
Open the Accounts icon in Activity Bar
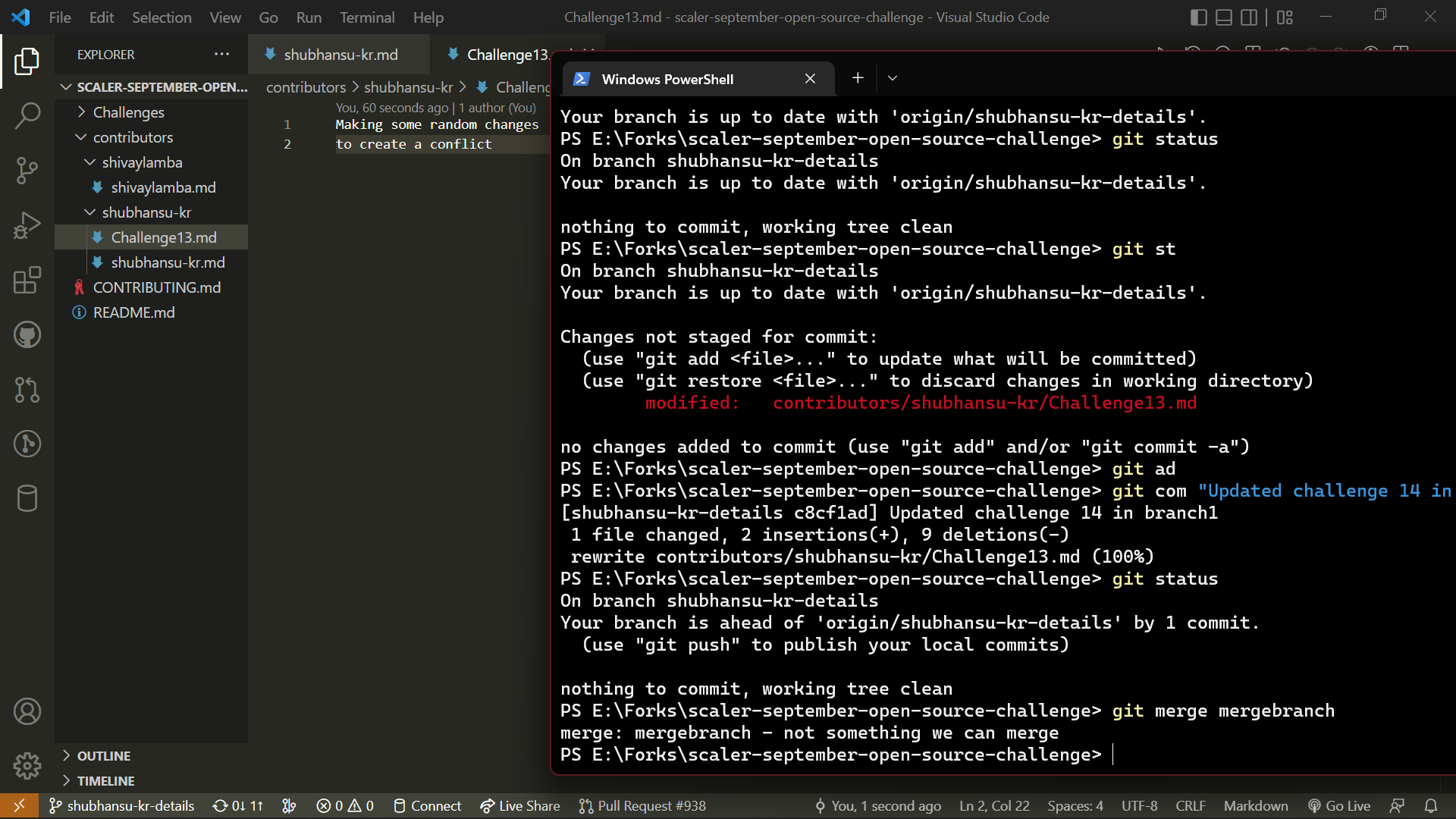[27, 711]
